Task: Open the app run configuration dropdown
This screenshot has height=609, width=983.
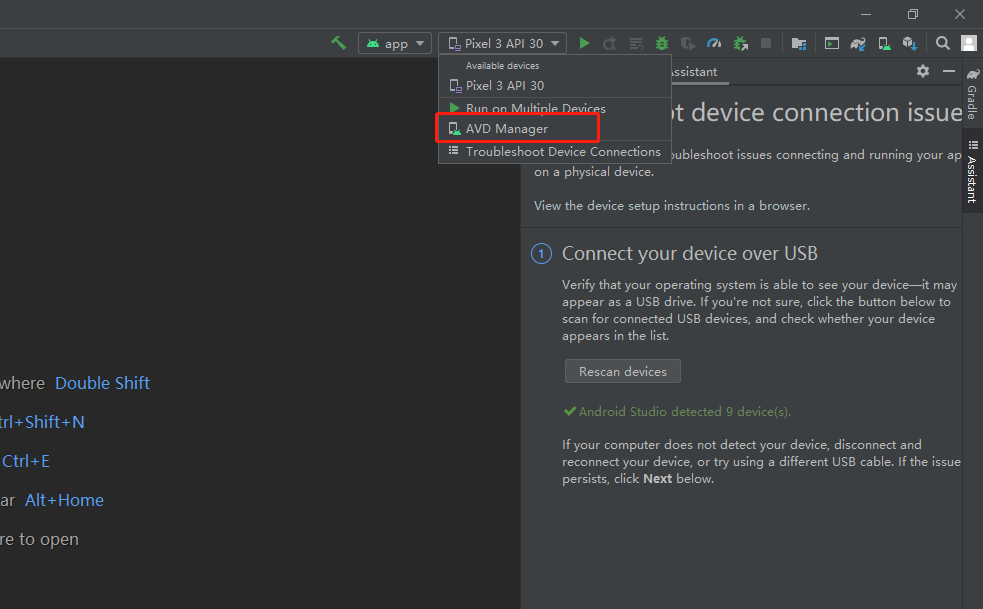Action: (394, 43)
